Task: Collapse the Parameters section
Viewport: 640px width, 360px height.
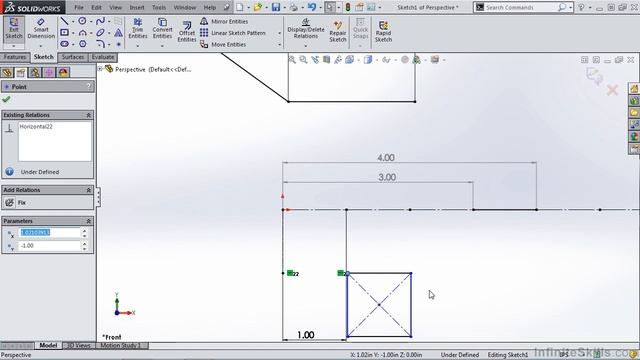Action: [x=89, y=221]
